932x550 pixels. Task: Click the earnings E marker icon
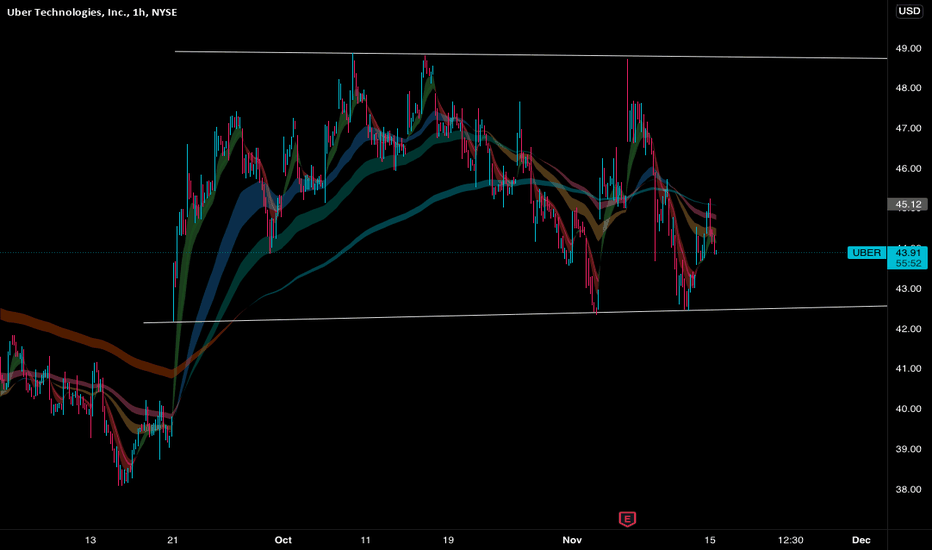coord(627,519)
